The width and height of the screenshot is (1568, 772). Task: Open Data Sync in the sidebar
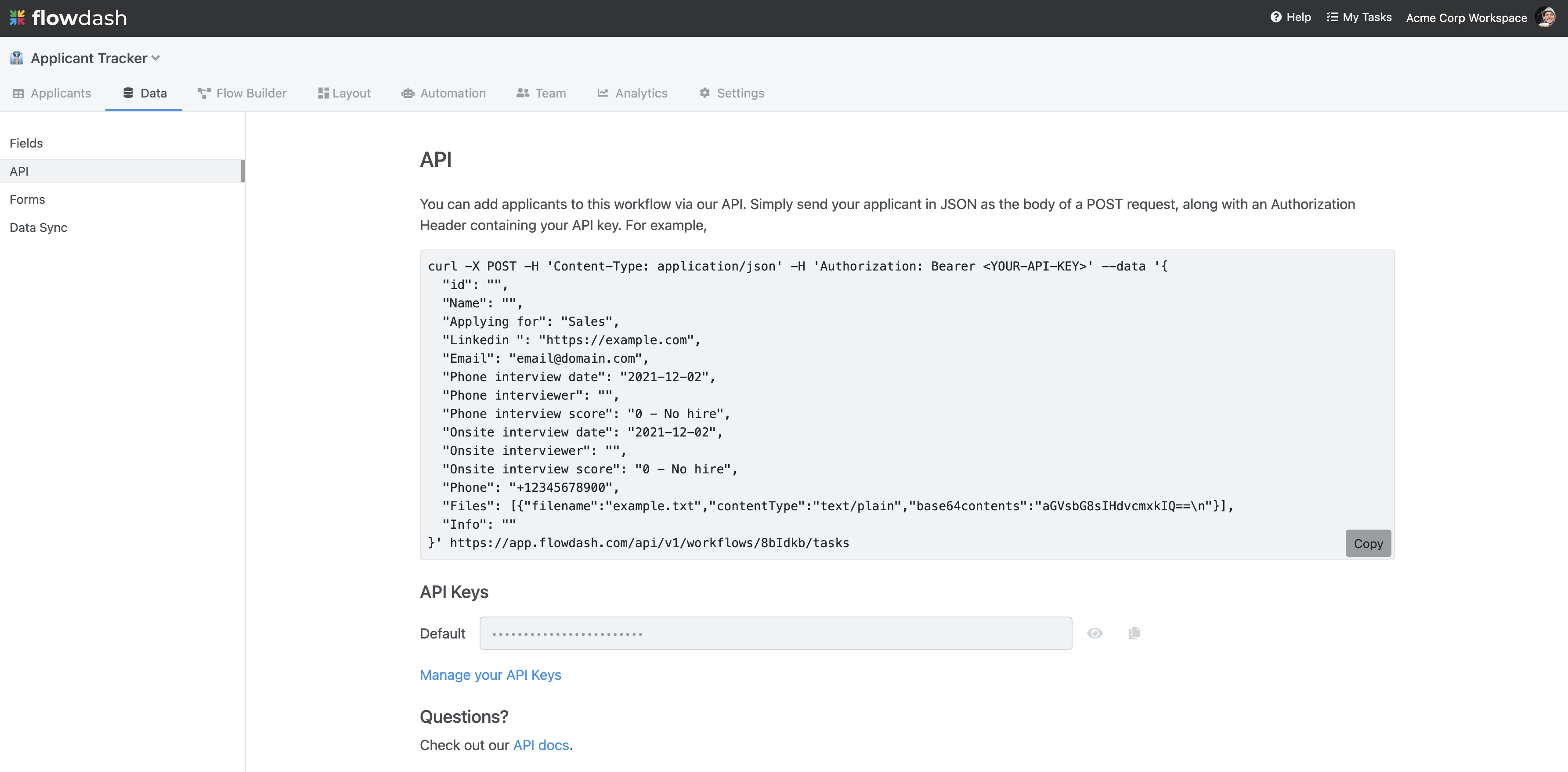click(x=122, y=227)
